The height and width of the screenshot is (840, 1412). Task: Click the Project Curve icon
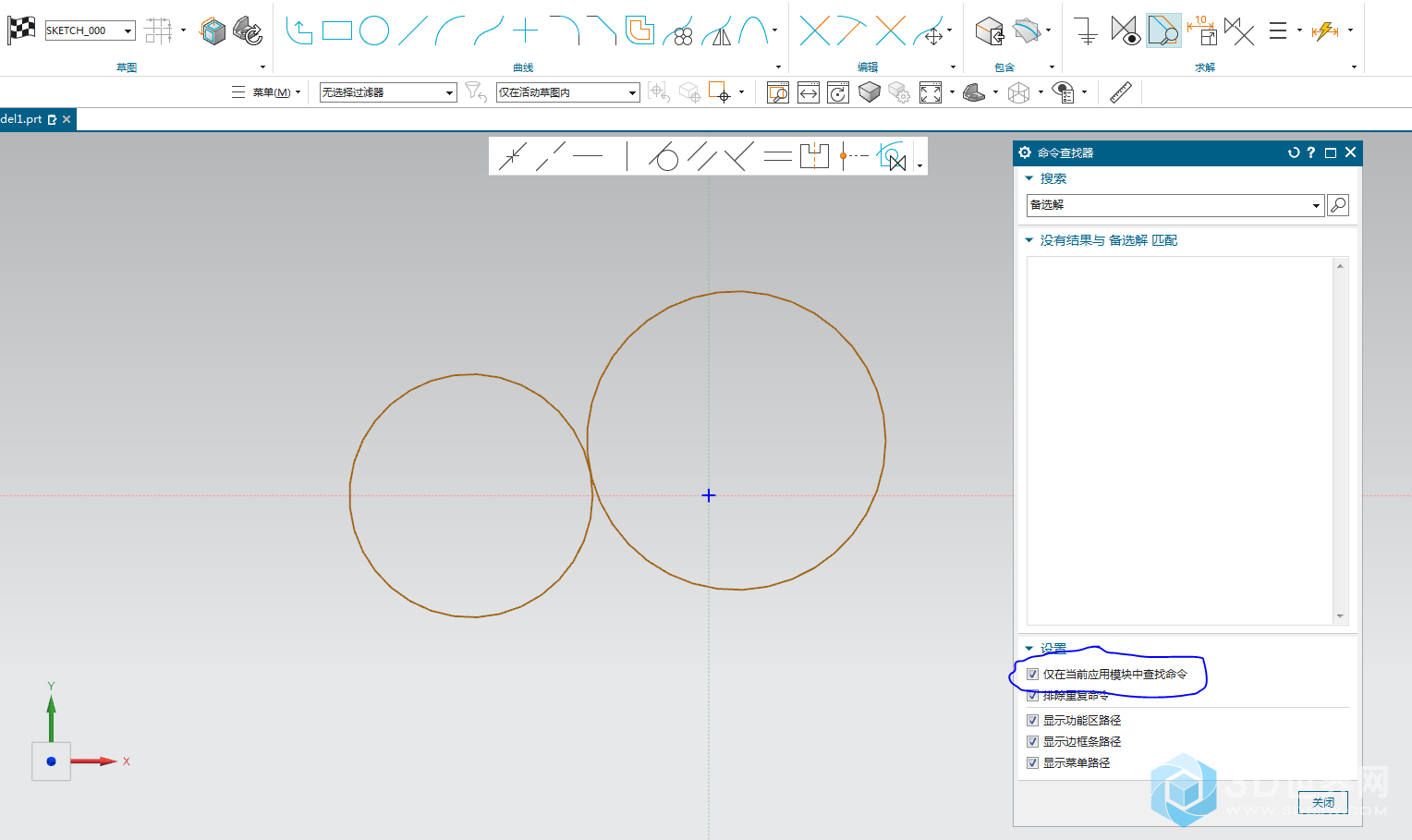(x=990, y=31)
